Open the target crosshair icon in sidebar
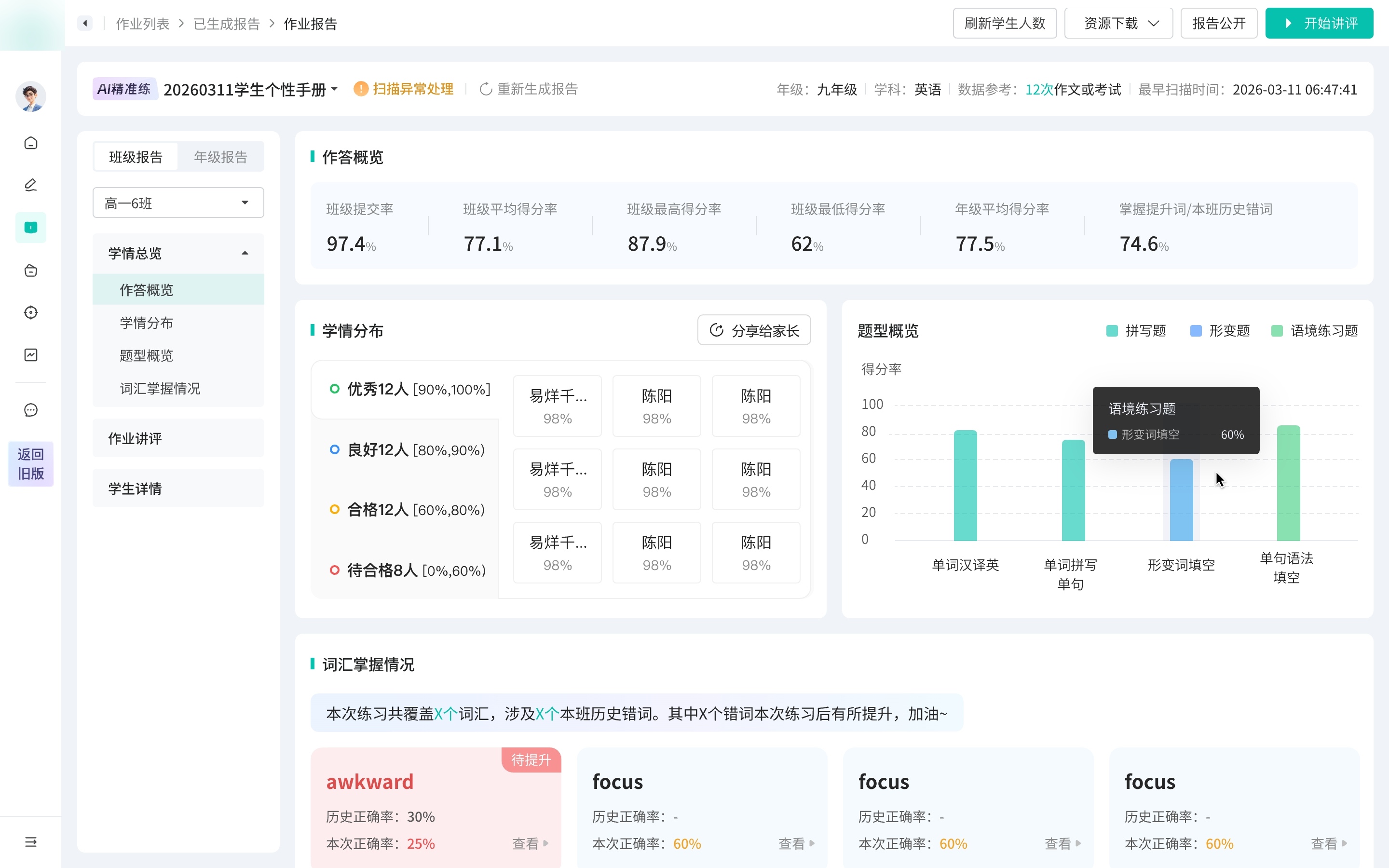Screen dimensions: 1389x868 (31, 312)
